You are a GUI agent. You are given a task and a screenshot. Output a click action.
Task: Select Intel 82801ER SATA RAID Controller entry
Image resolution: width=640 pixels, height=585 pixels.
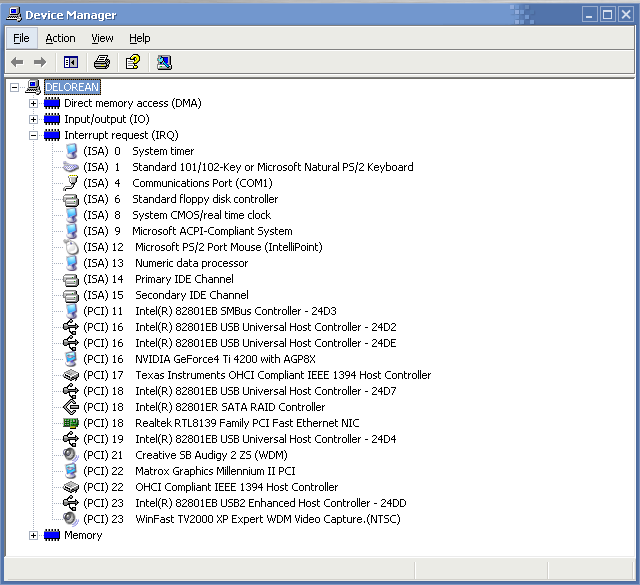(x=204, y=407)
